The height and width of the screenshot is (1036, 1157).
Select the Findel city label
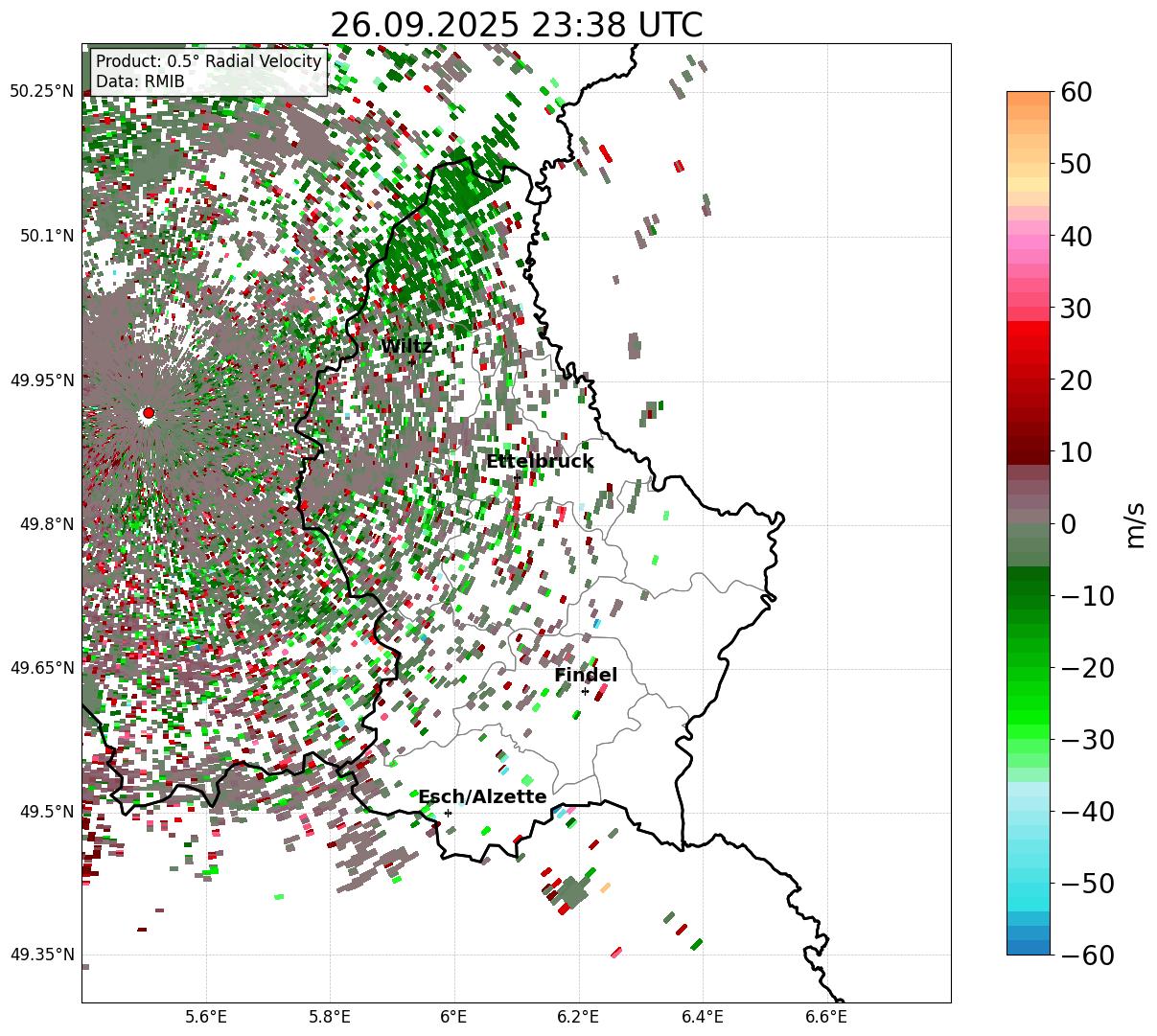tap(586, 676)
